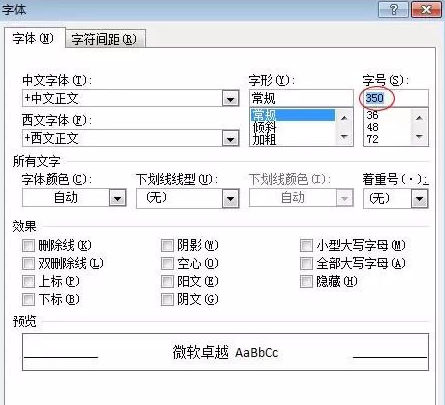Open the 中文字体 dropdown
The image size is (445, 405).
230,99
